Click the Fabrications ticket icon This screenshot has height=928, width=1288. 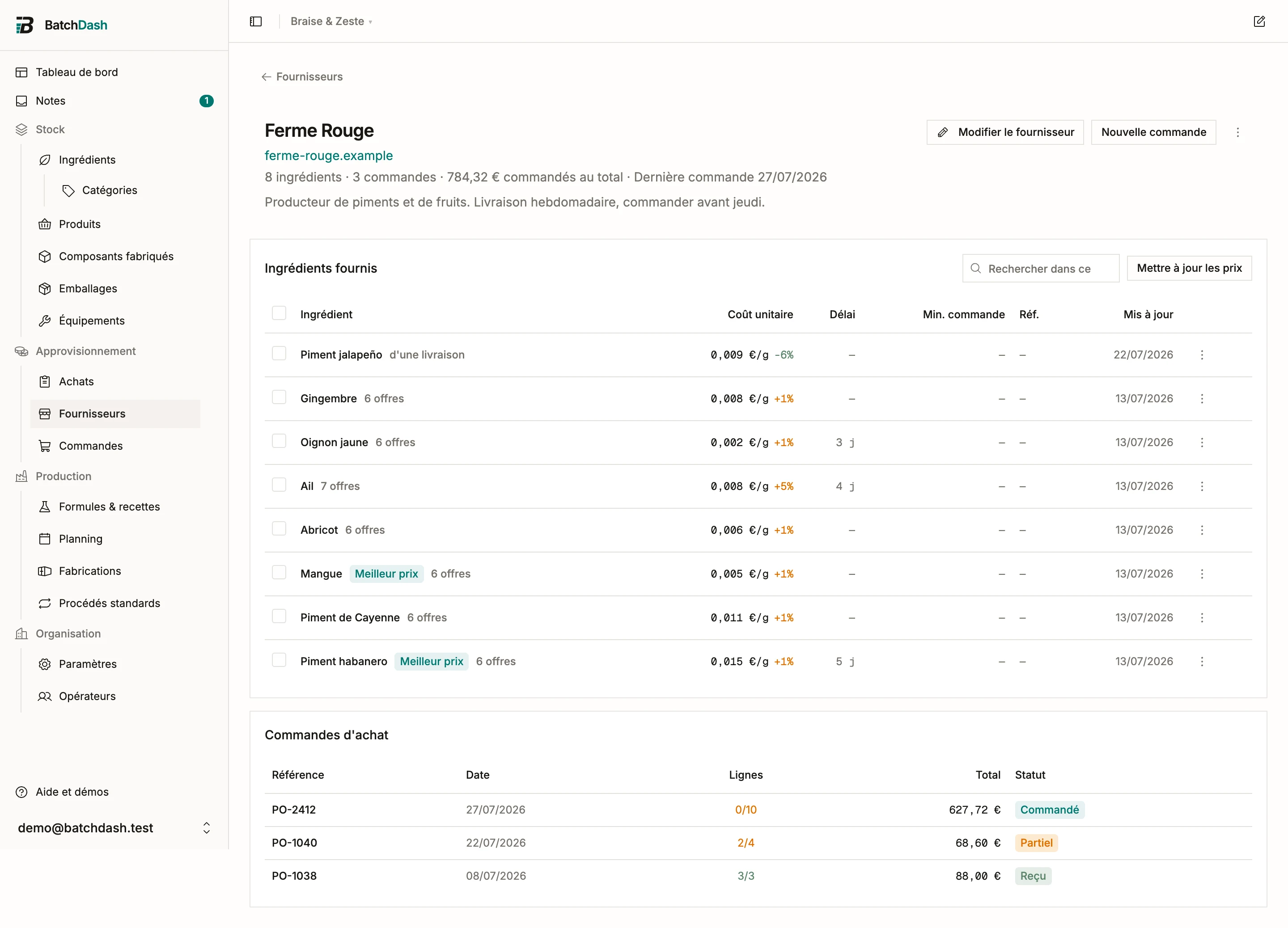45,571
